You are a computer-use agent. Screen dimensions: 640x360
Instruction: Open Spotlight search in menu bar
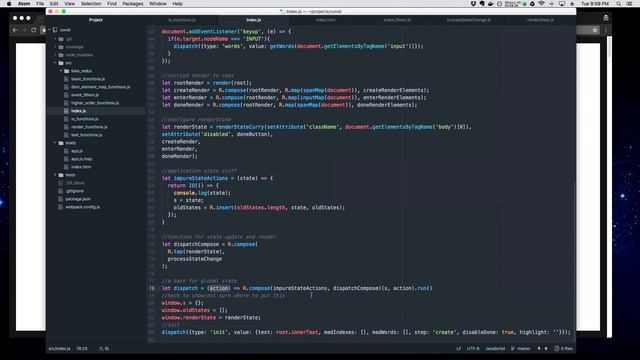pyautogui.click(x=619, y=4)
